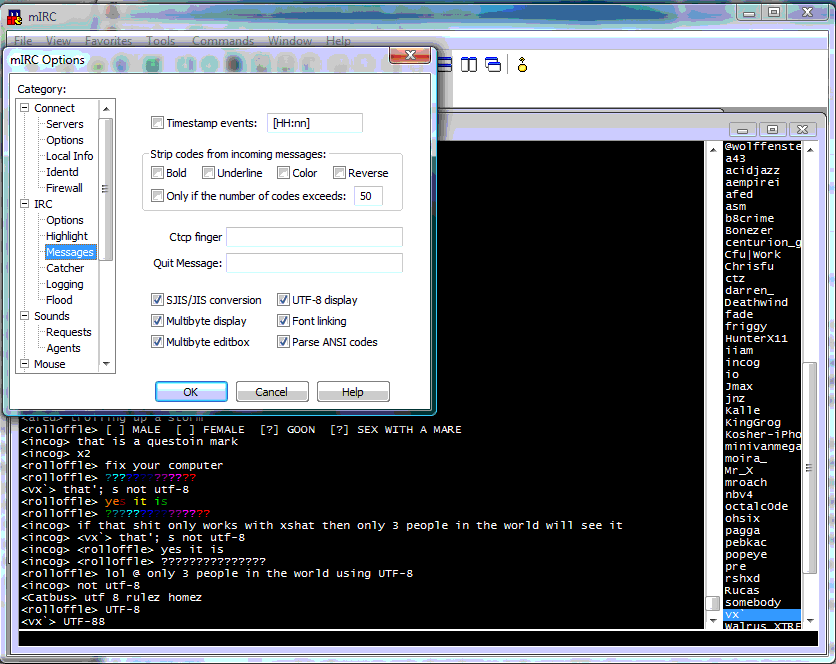
Task: Select Local Info in the category tree
Action: [69, 156]
